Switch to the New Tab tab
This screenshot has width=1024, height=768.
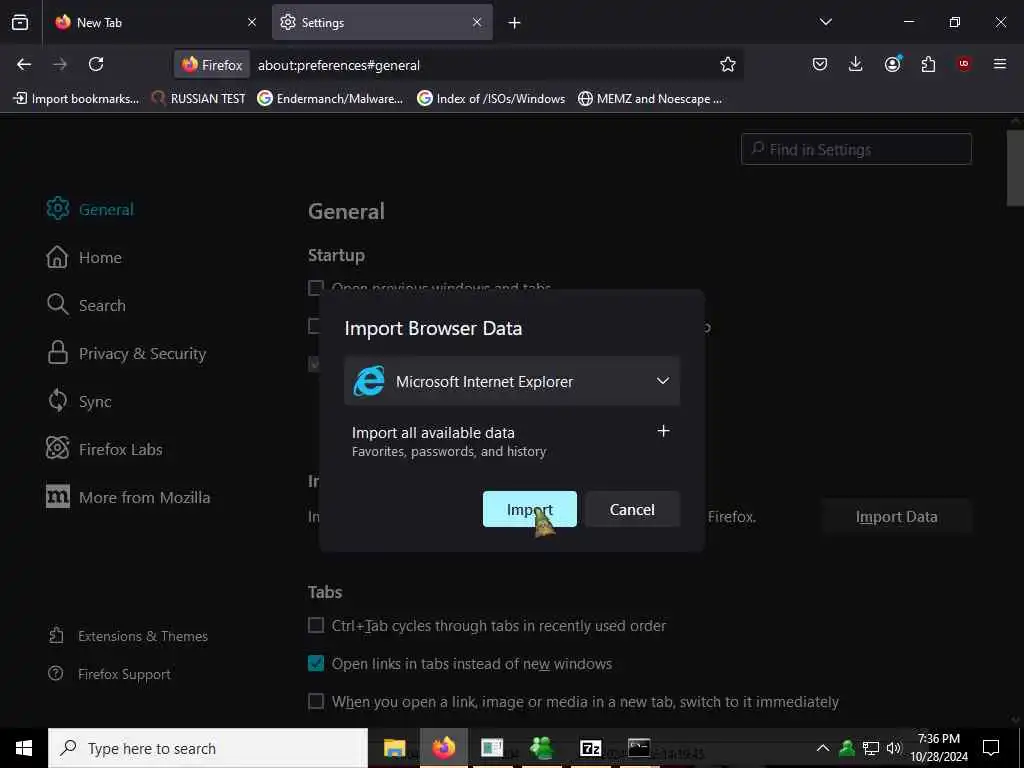[x=157, y=22]
